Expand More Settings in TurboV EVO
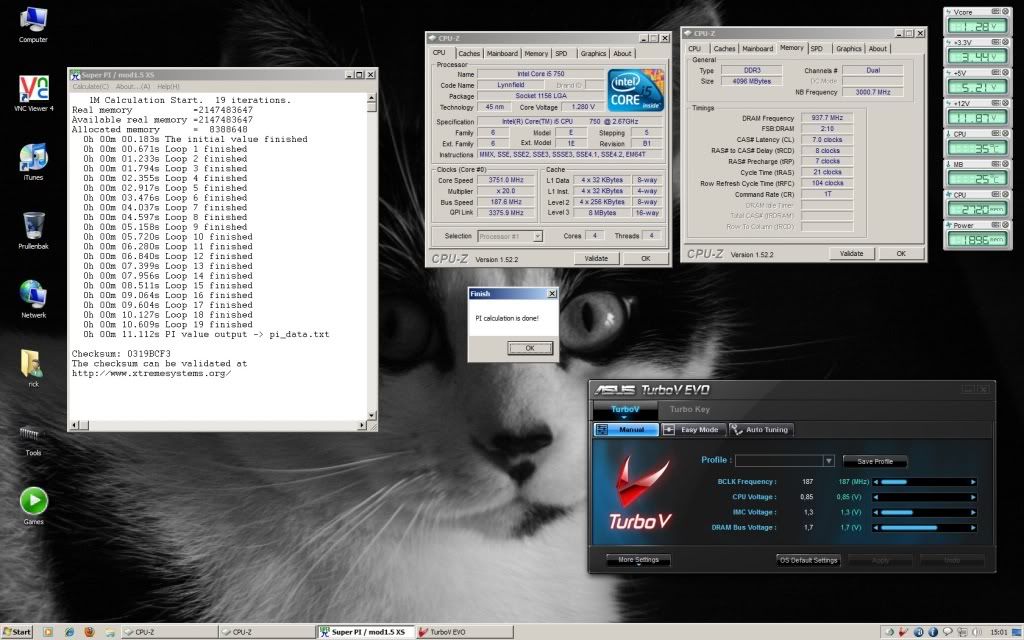The width and height of the screenshot is (1024, 640). 638,560
